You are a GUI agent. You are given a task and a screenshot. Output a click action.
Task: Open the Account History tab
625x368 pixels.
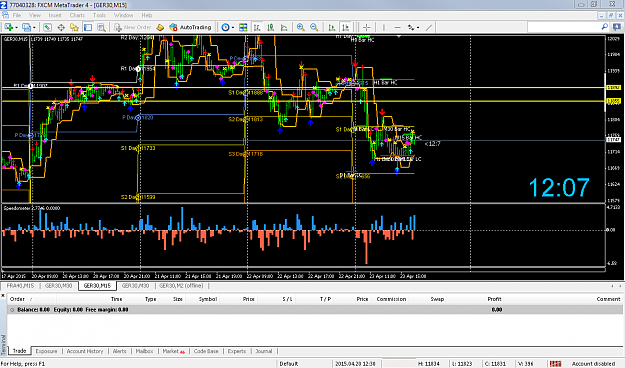85,351
